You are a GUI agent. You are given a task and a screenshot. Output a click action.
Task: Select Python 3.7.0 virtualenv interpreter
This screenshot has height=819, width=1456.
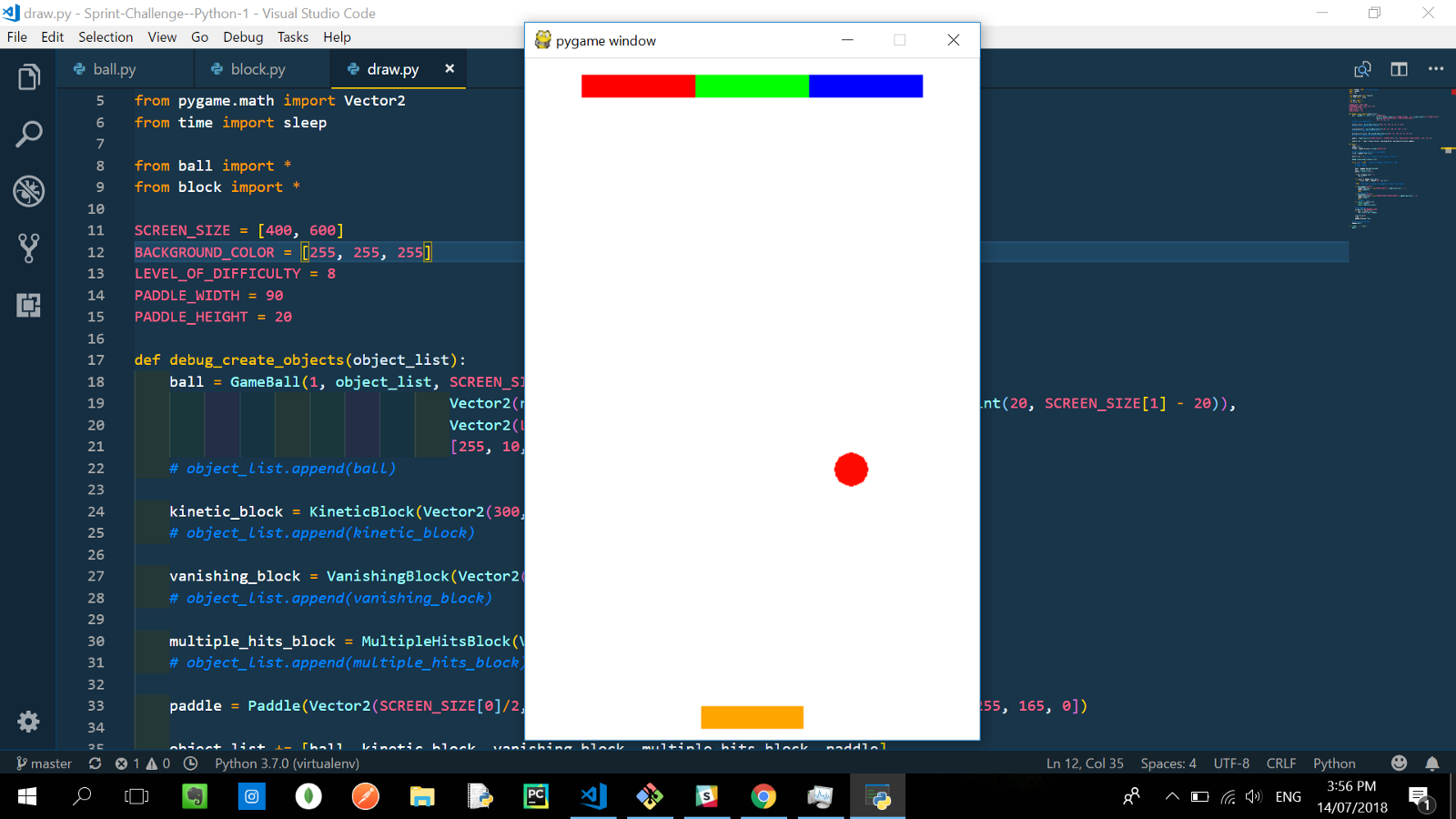[x=287, y=763]
